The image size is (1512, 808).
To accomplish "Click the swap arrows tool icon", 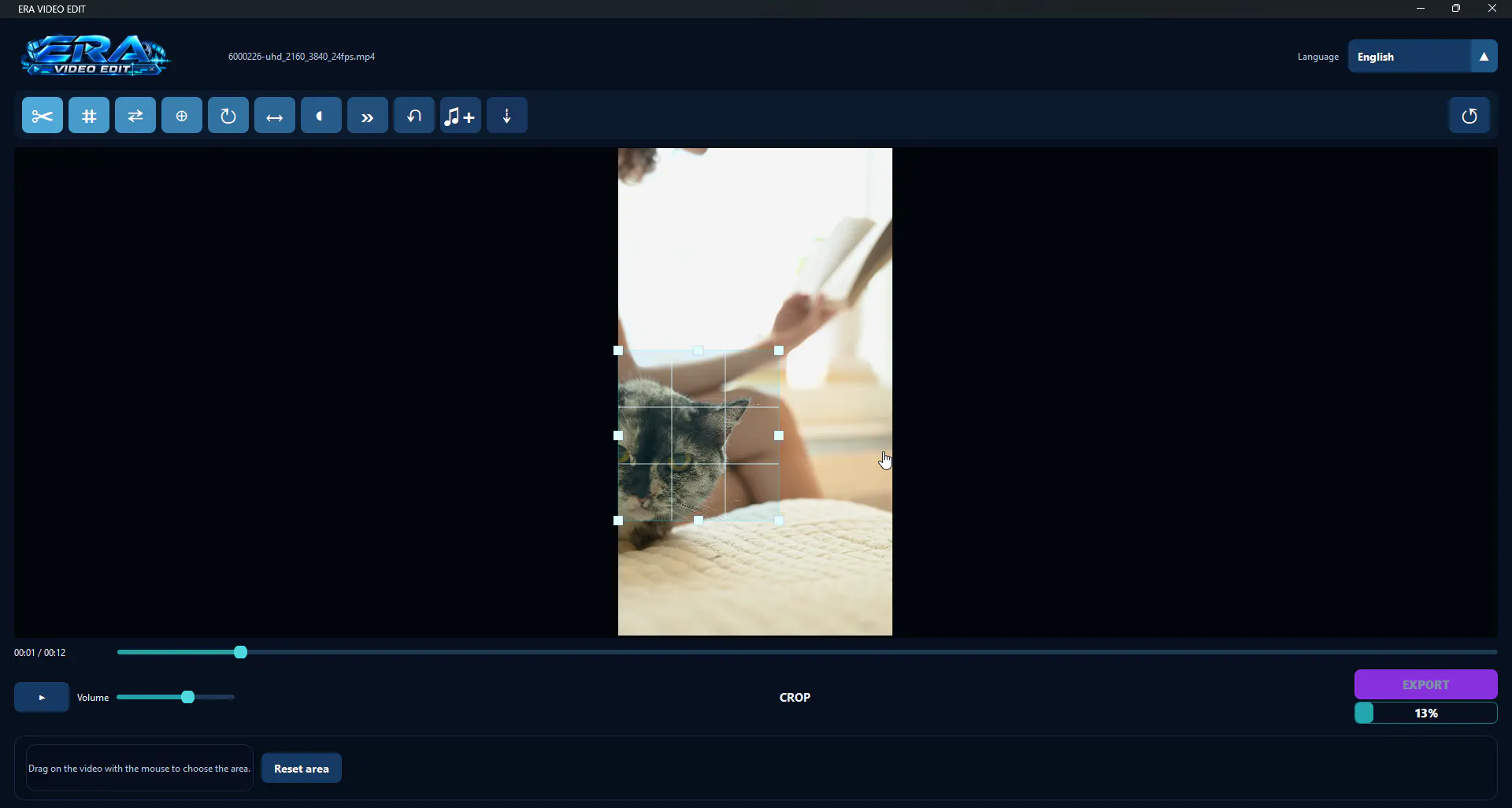I will pos(135,116).
